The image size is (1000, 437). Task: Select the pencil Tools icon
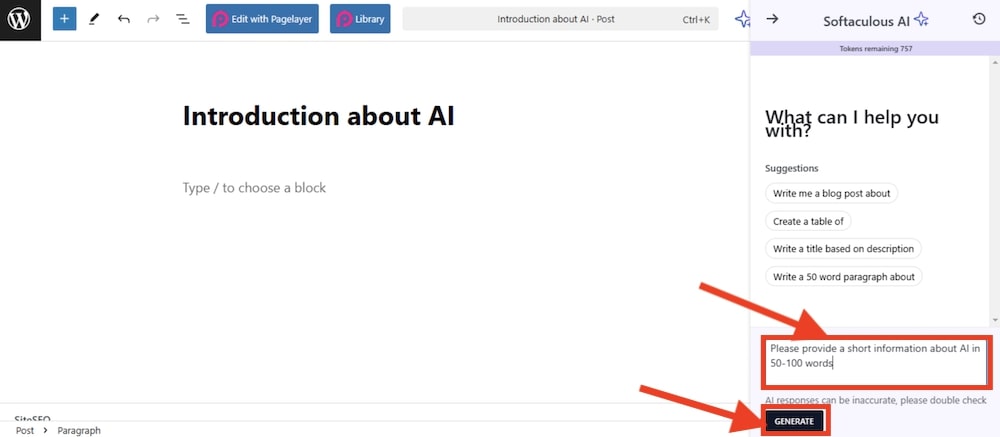[x=94, y=19]
